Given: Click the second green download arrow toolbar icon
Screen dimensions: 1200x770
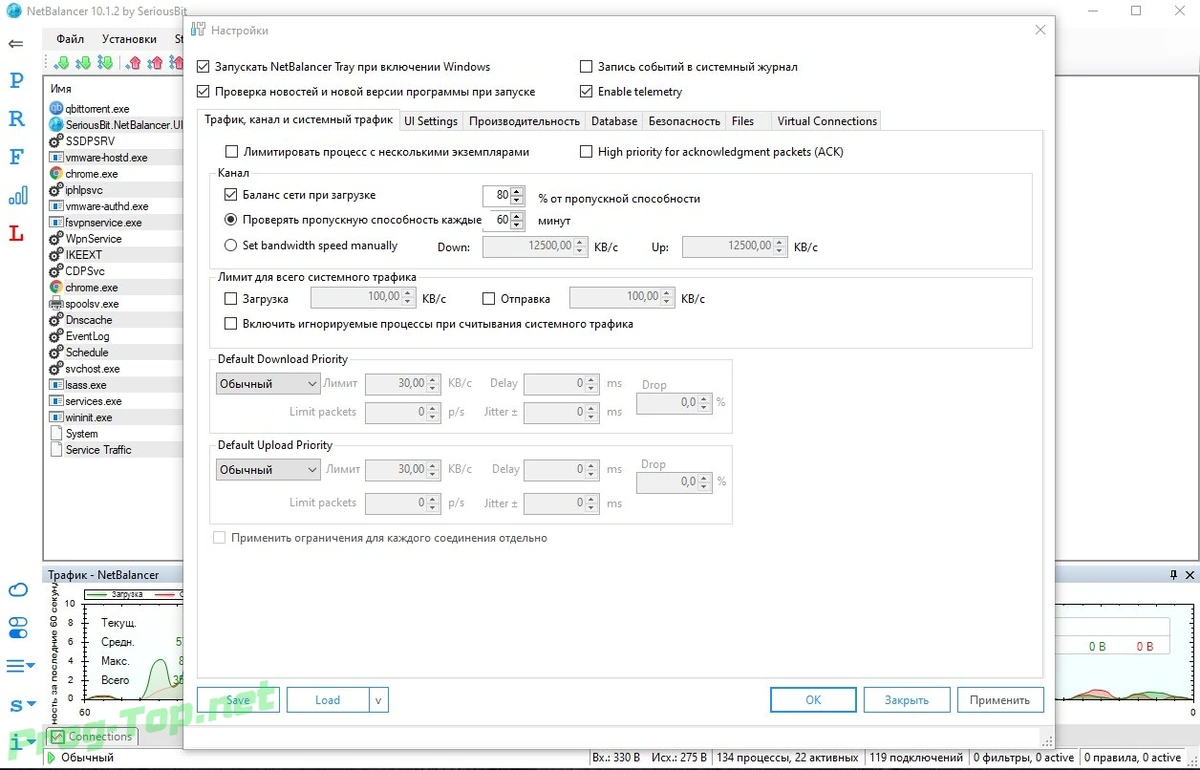Looking at the screenshot, I should tap(83, 63).
